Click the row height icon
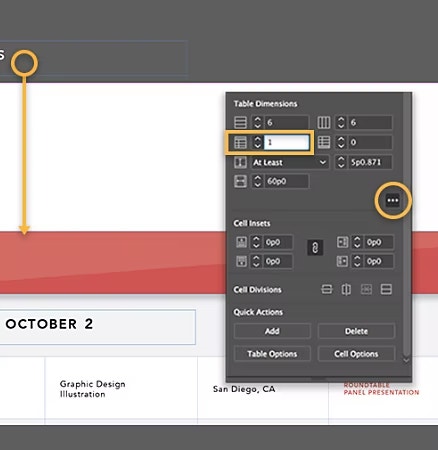The image size is (438, 450). 240,162
